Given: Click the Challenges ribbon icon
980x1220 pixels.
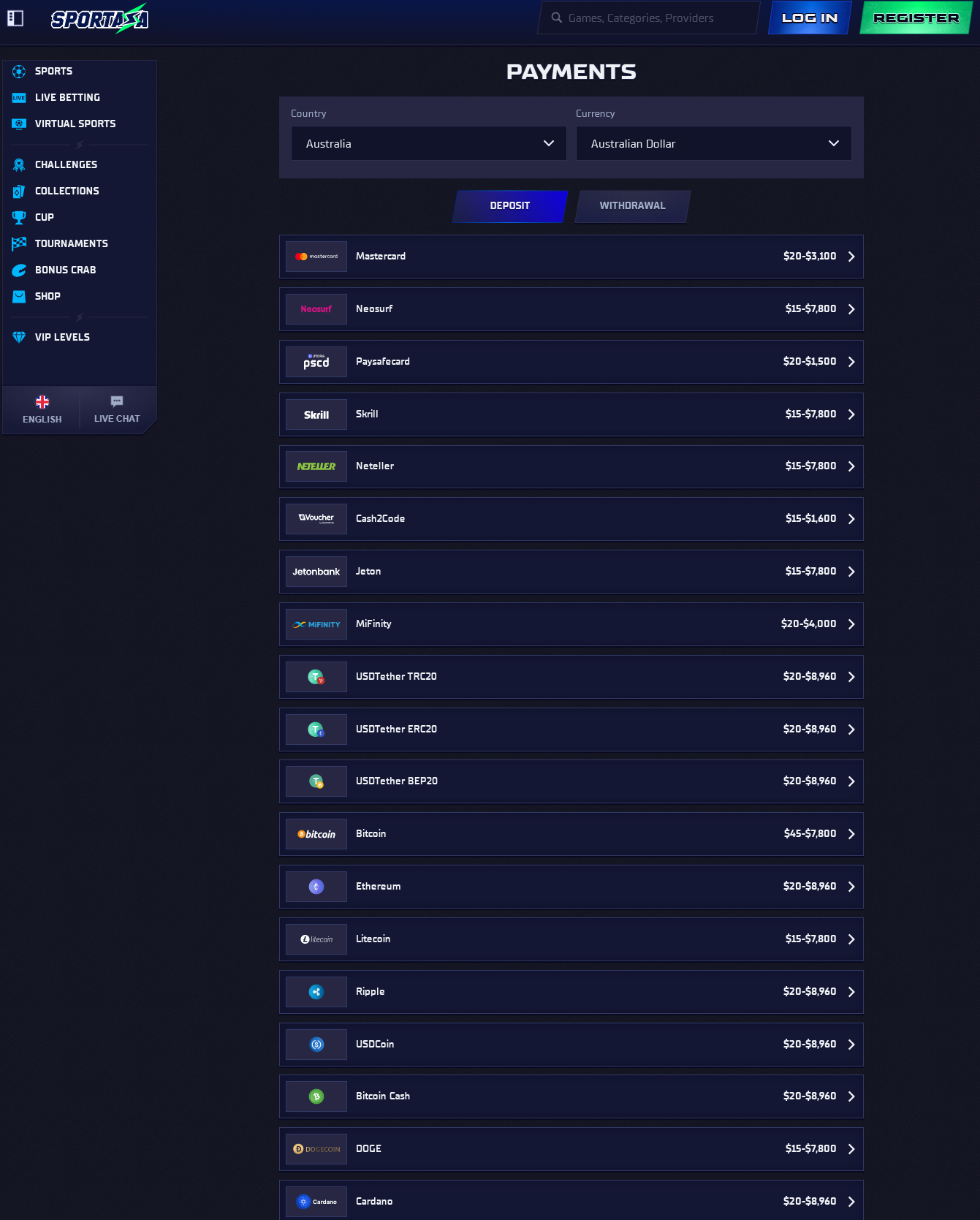Looking at the screenshot, I should click(19, 165).
